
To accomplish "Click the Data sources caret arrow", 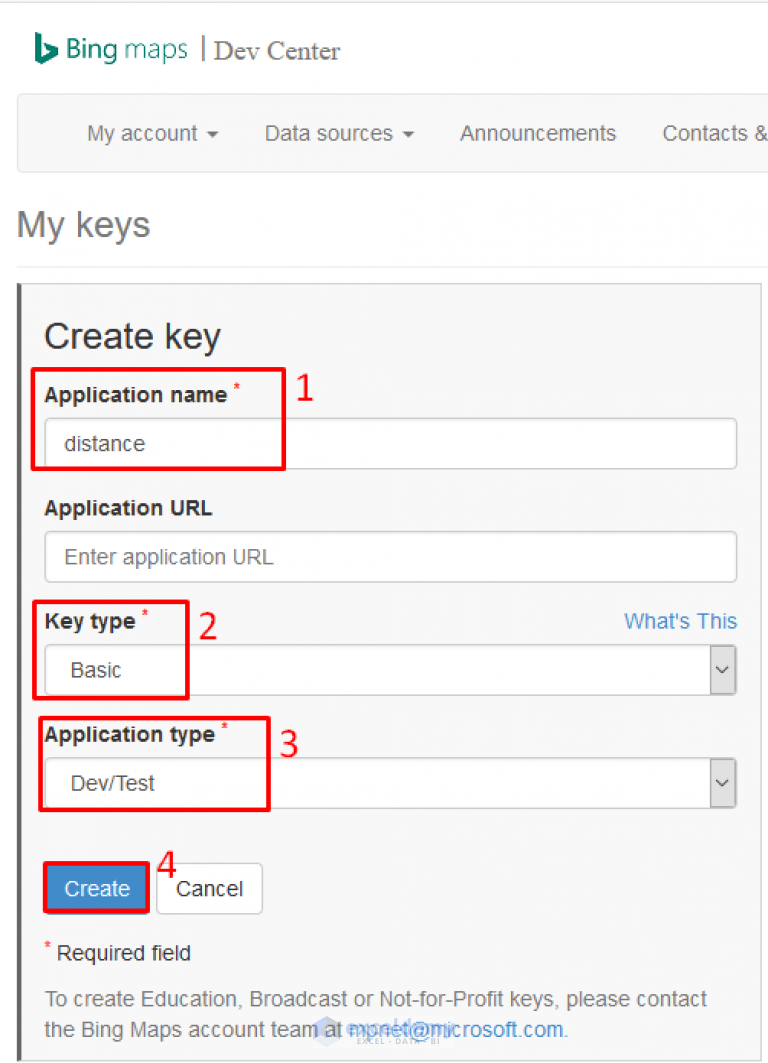I will (408, 135).
